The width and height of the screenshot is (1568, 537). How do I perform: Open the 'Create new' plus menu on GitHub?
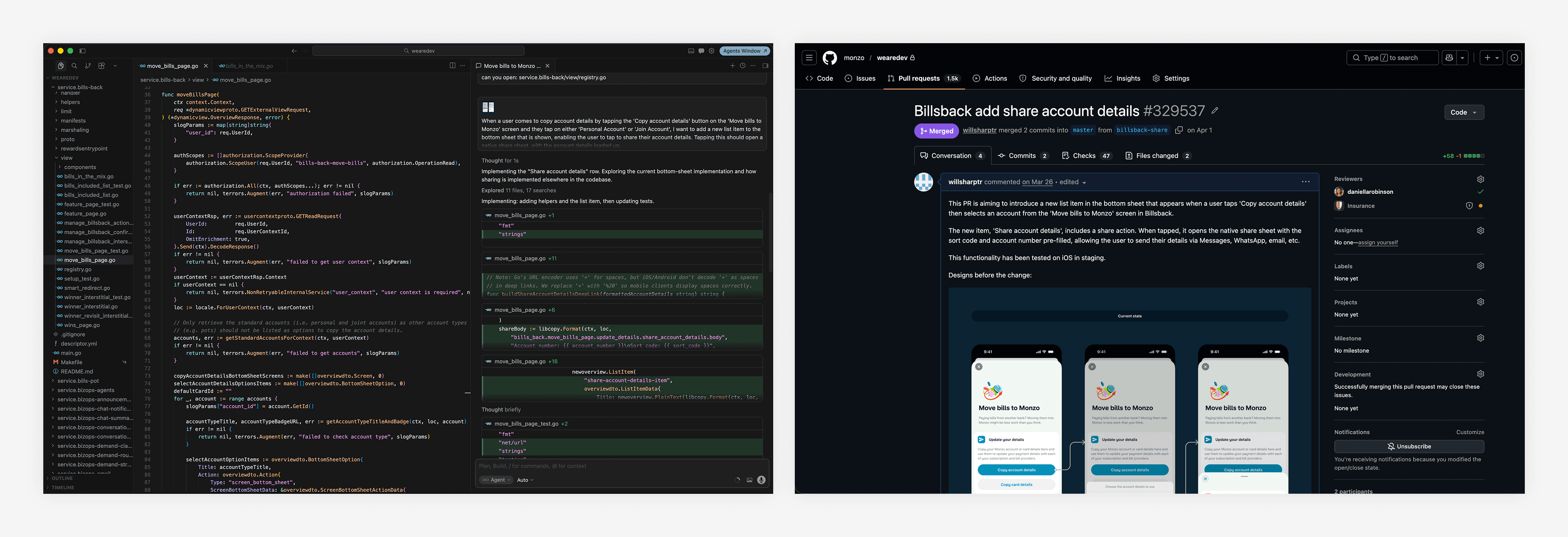click(1491, 58)
